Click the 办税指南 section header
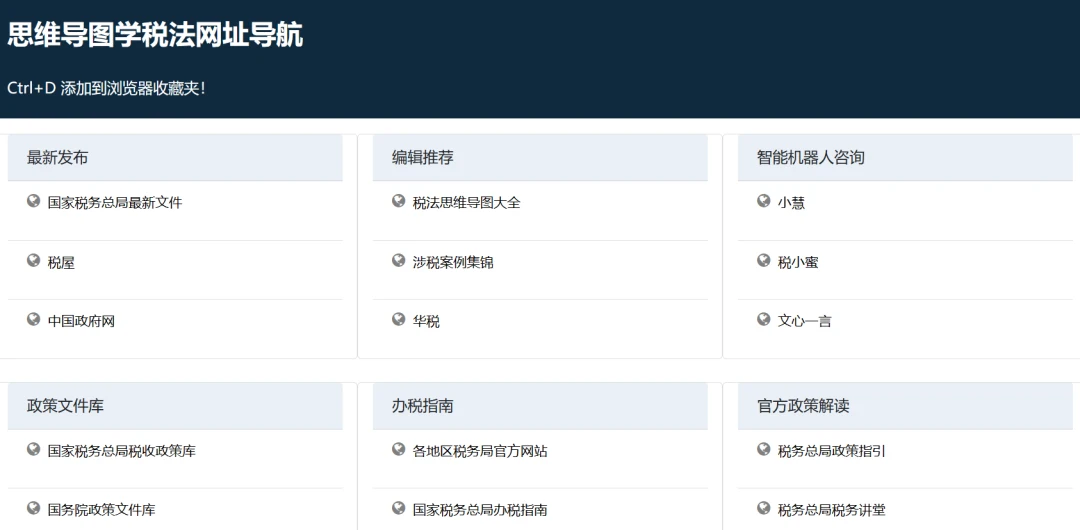The height and width of the screenshot is (530, 1080). [x=540, y=407]
